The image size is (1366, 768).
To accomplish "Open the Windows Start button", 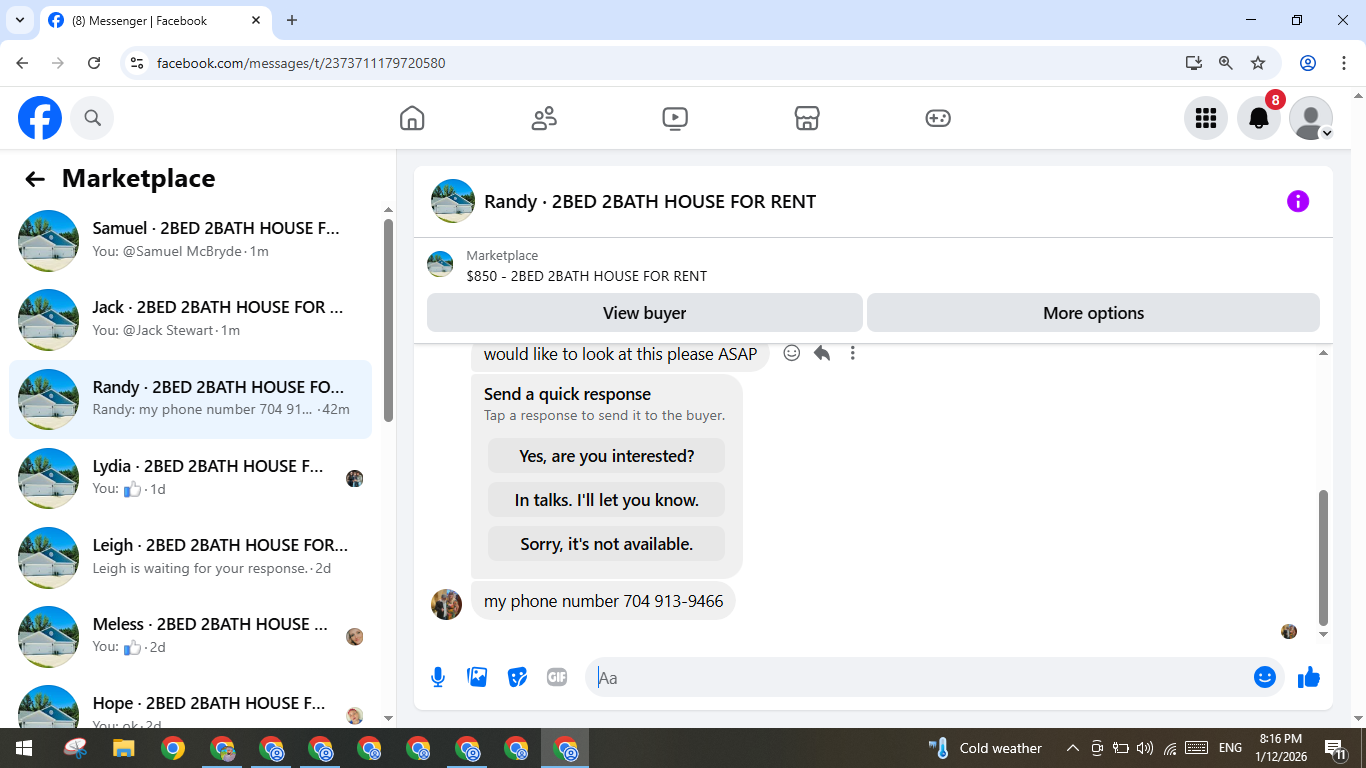I will pos(23,748).
